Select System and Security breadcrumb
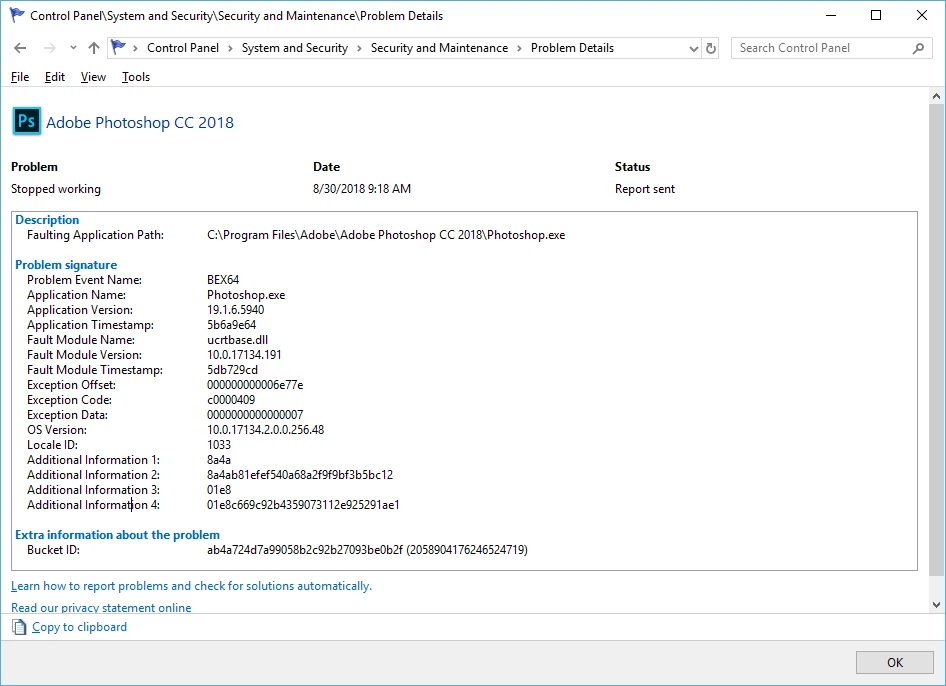Screen dimensions: 946x686 (294, 48)
